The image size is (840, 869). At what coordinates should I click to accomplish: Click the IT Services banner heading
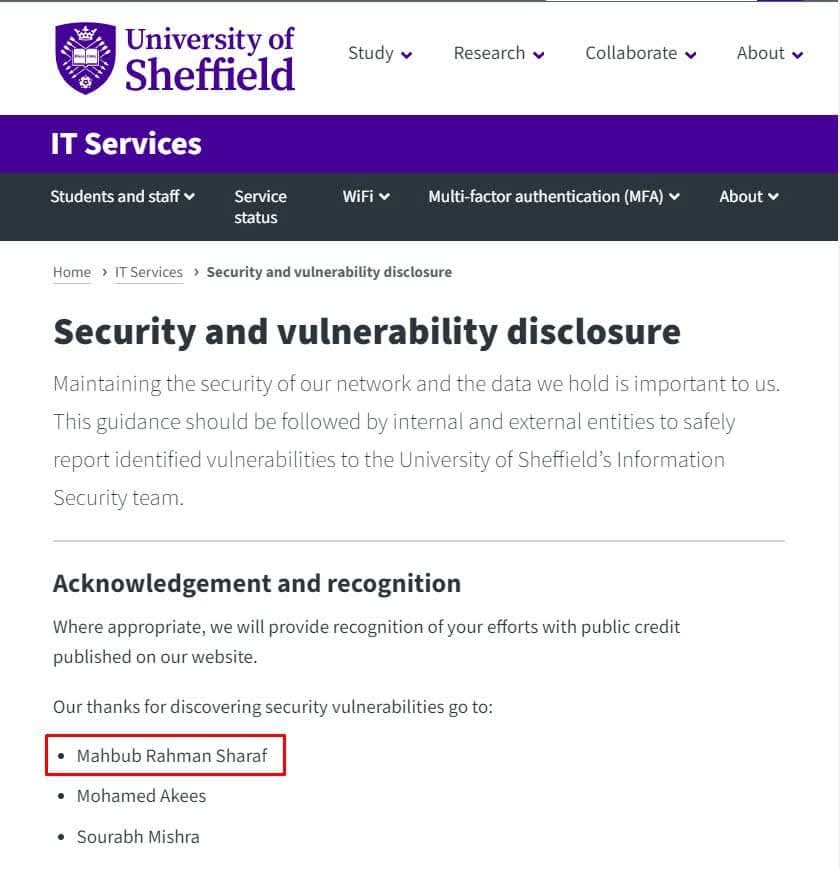pos(126,144)
